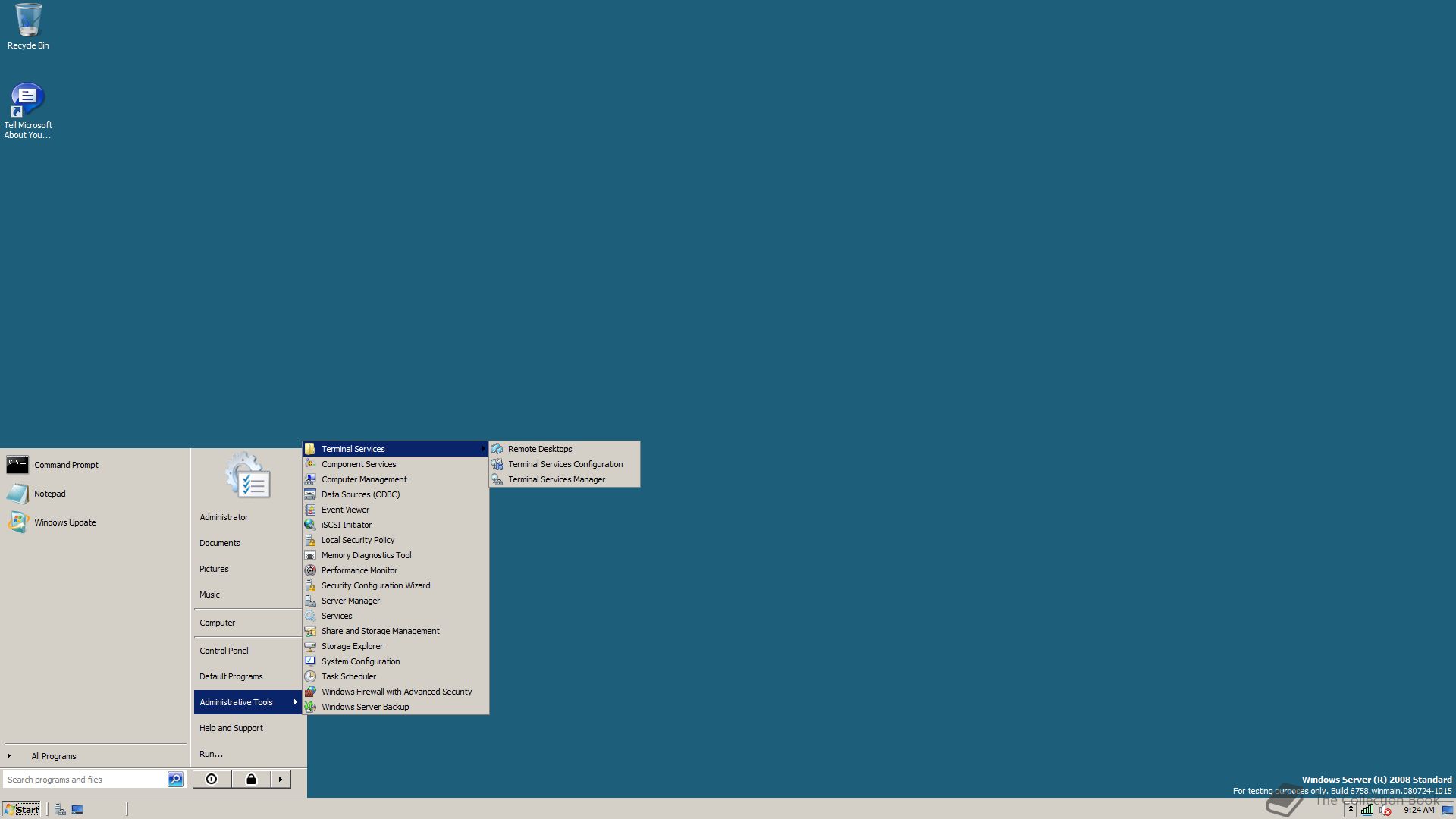The width and height of the screenshot is (1456, 819).
Task: Open Help and Support
Action: pos(231,728)
